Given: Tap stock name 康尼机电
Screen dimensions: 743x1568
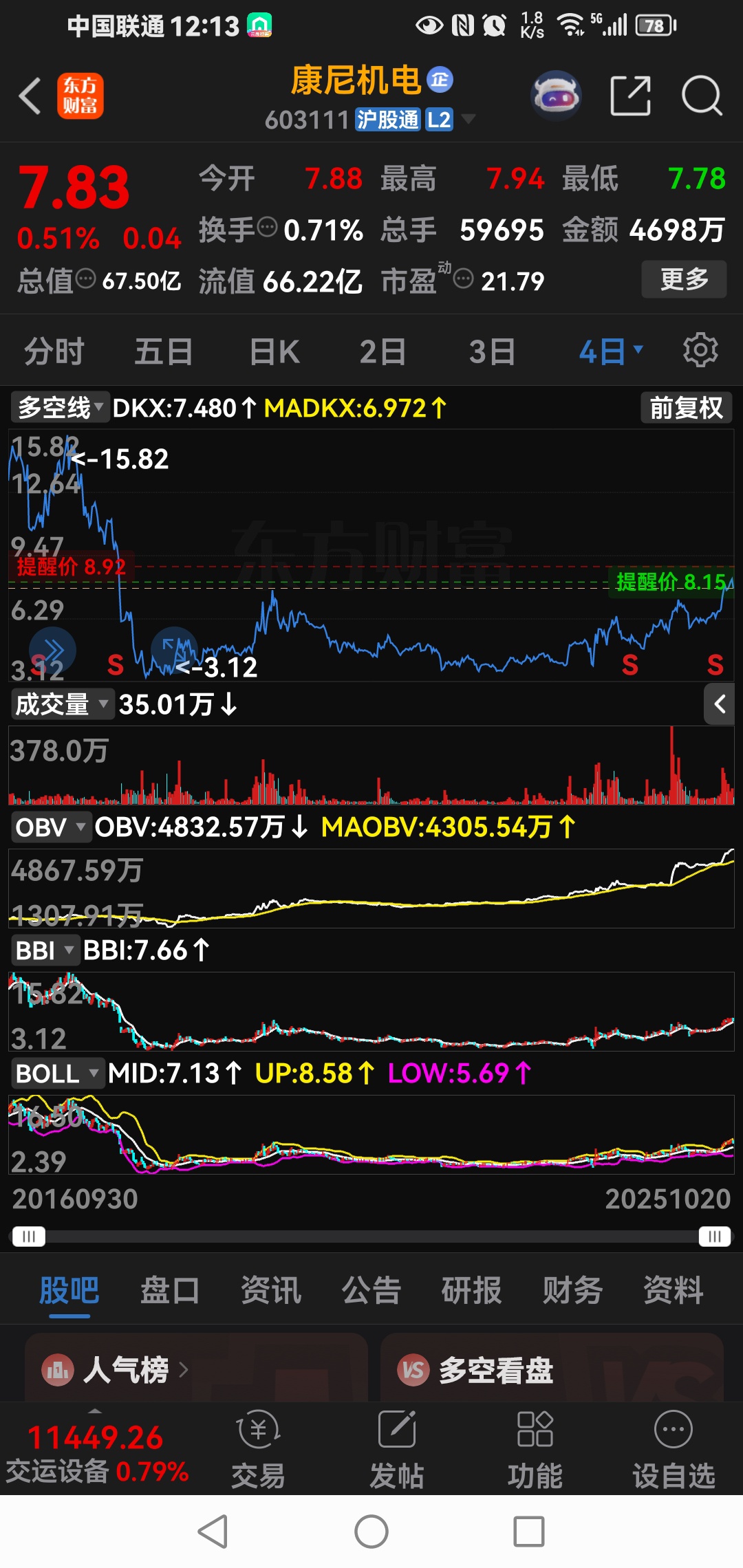Looking at the screenshot, I should pos(356,80).
